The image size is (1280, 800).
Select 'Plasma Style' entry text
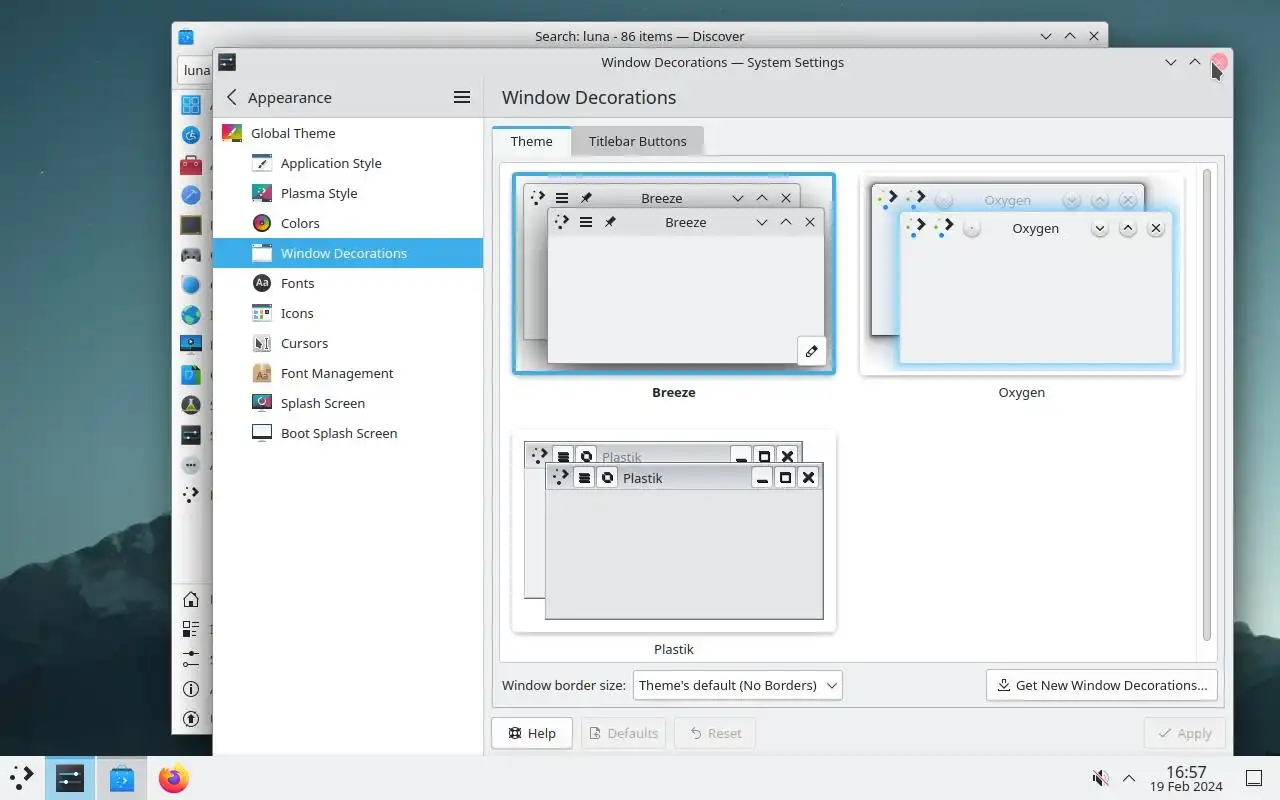pyautogui.click(x=319, y=193)
